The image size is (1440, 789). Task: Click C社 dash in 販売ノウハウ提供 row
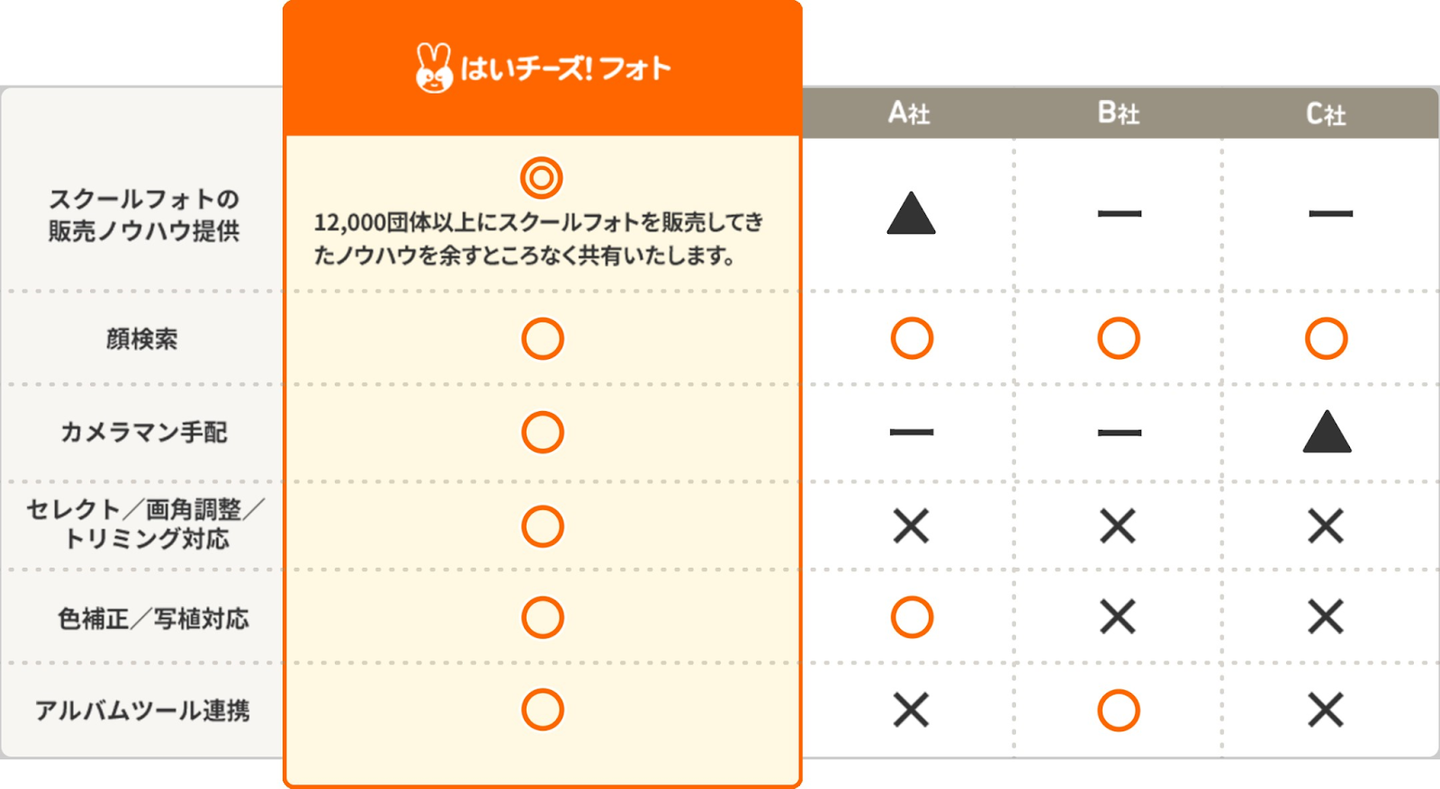[1330, 214]
